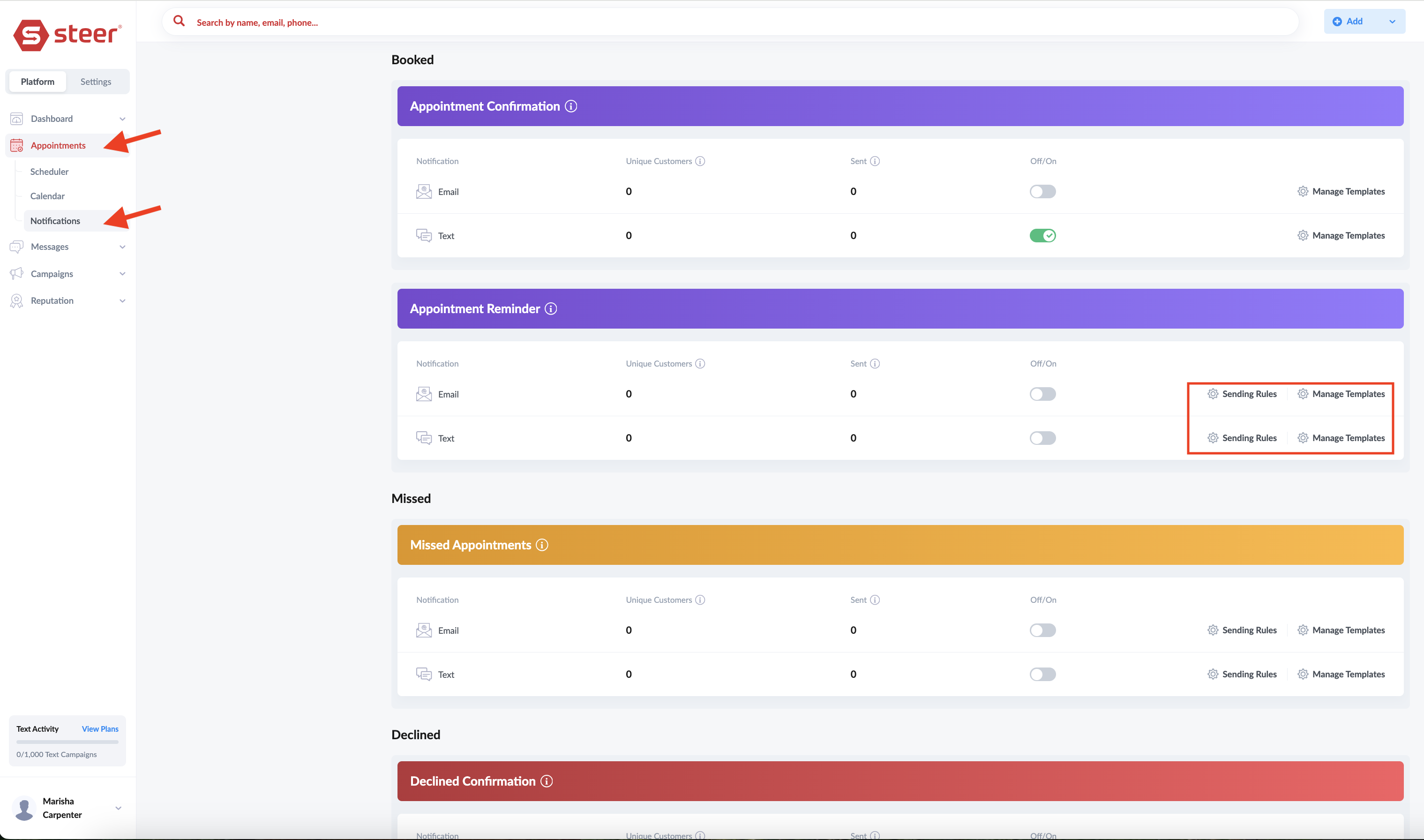Select the Appointments icon in the sidebar

click(16, 145)
